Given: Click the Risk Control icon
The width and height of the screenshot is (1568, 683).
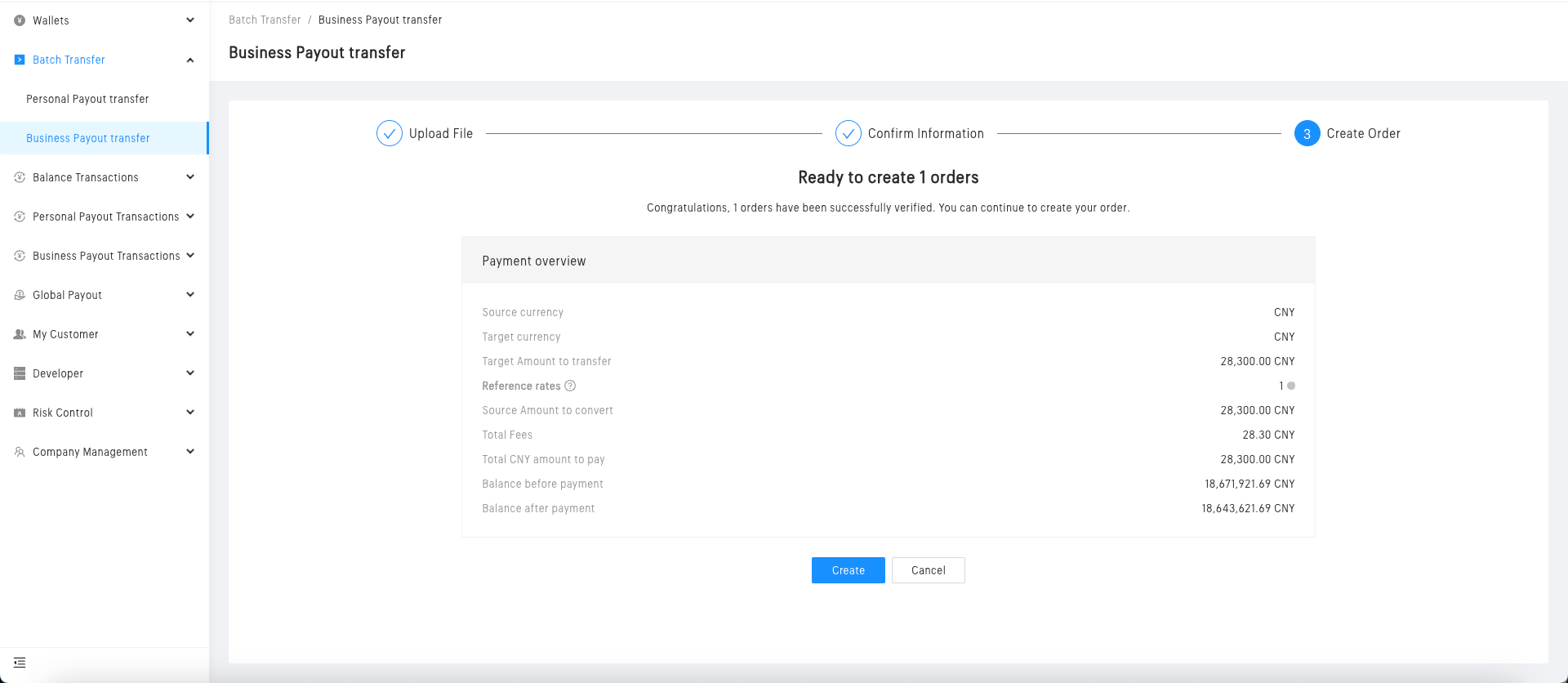Looking at the screenshot, I should tap(20, 413).
